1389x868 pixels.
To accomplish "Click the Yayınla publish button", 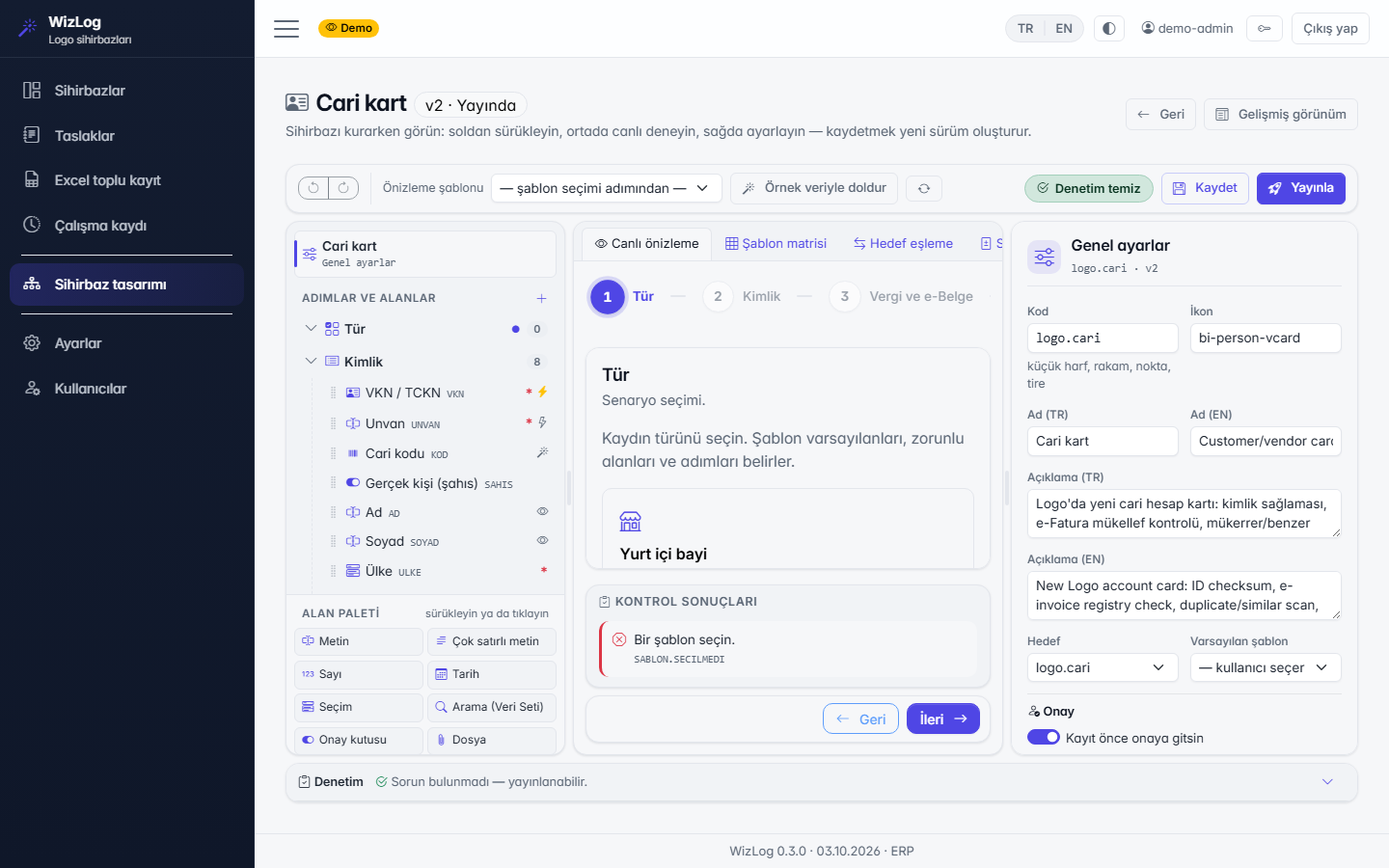I will 1300,188.
